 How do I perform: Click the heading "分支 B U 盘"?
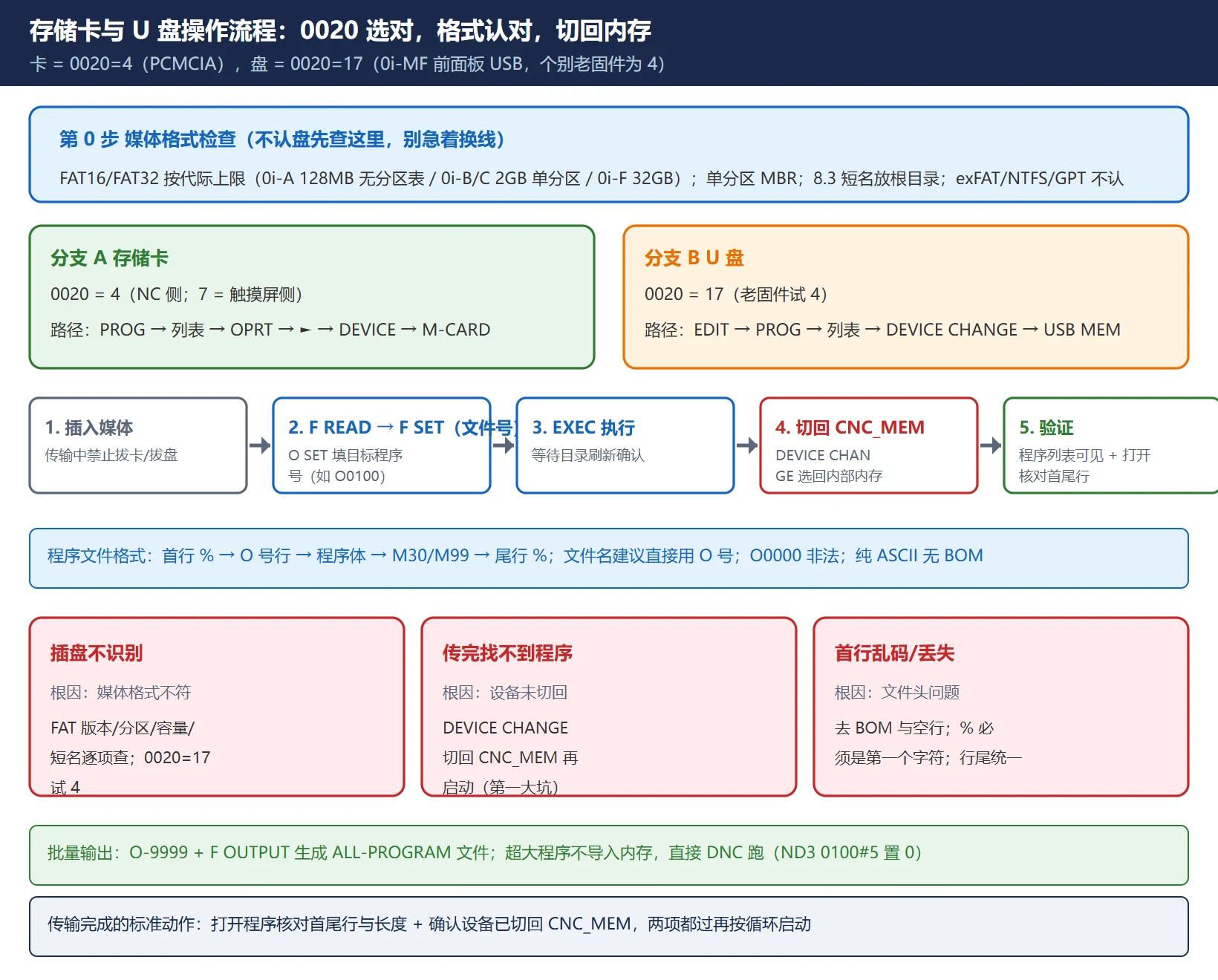(x=694, y=258)
